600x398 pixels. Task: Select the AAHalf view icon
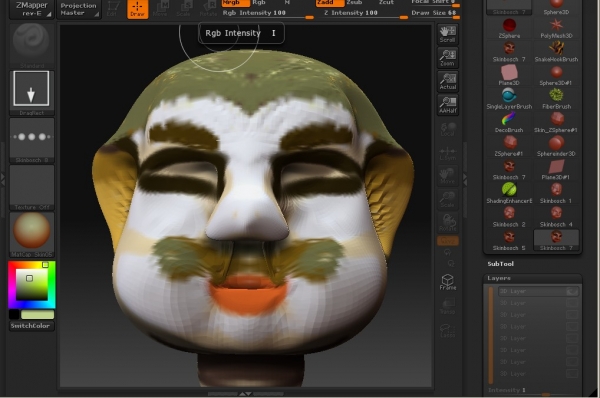pyautogui.click(x=447, y=105)
